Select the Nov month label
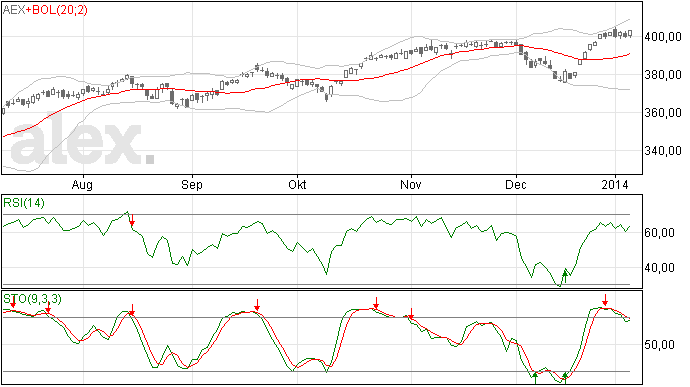The width and height of the screenshot is (690, 387). pos(411,184)
